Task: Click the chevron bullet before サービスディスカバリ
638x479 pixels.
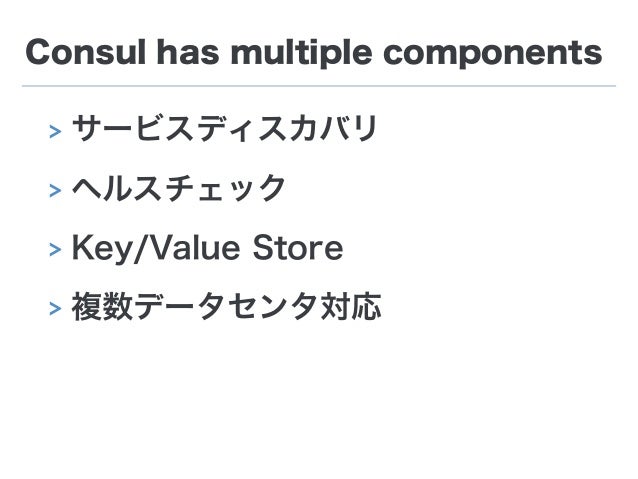Action: coord(55,131)
